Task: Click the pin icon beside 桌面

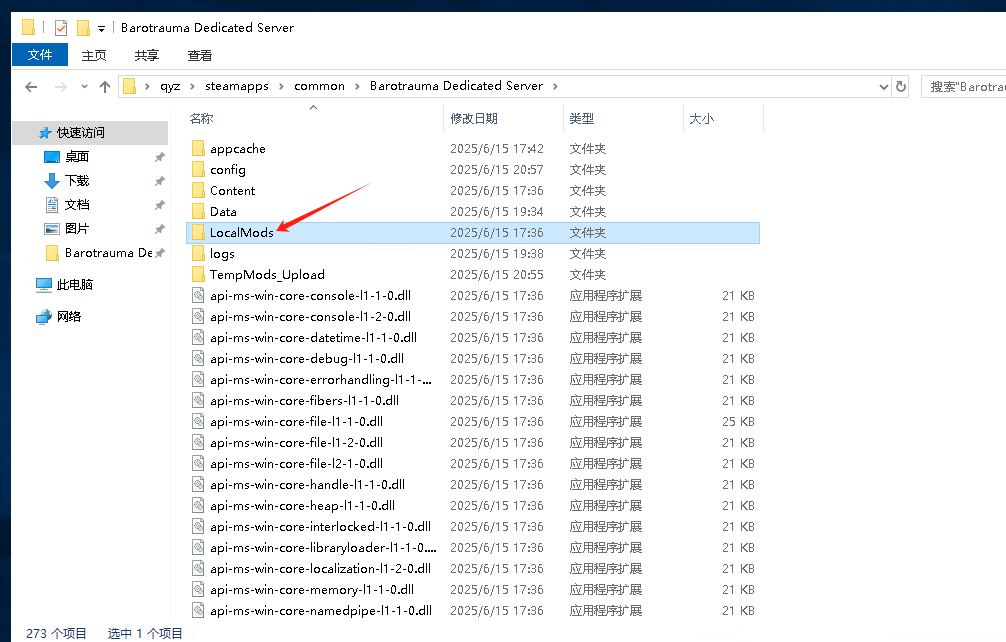Action: [x=159, y=157]
